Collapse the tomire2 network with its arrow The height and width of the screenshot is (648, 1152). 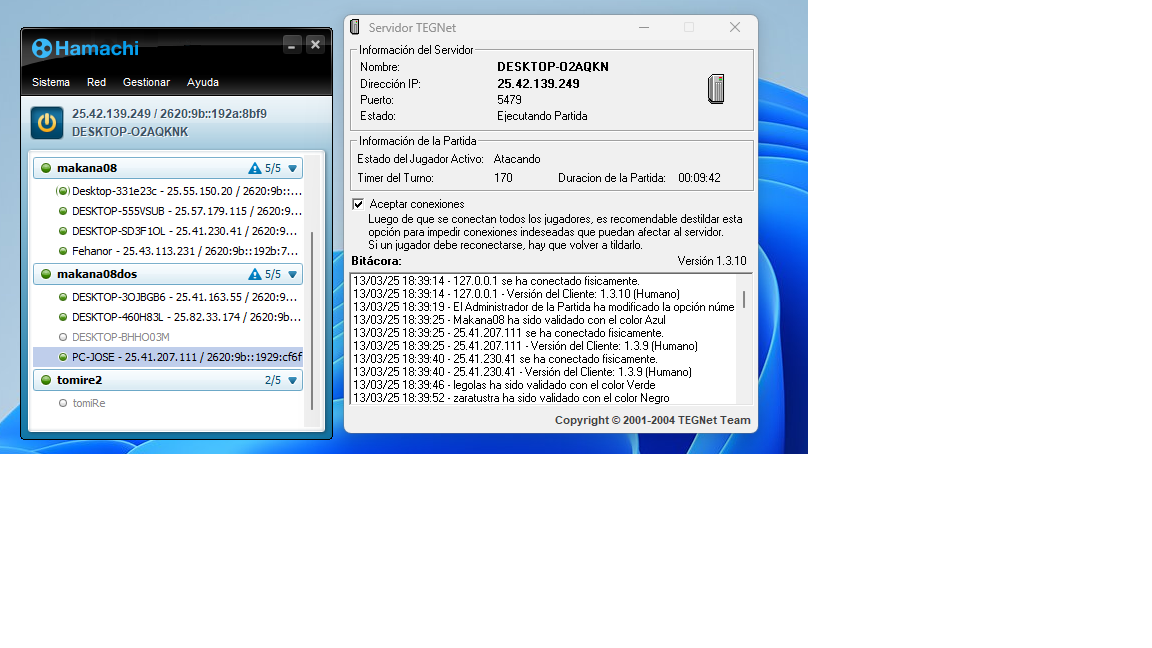click(x=292, y=381)
